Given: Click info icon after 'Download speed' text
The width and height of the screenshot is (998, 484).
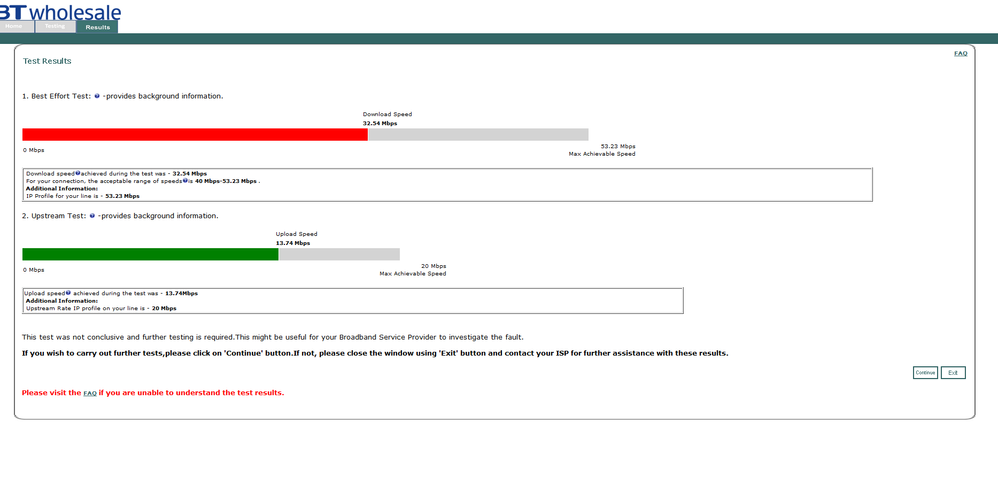Looking at the screenshot, I should 78,173.
